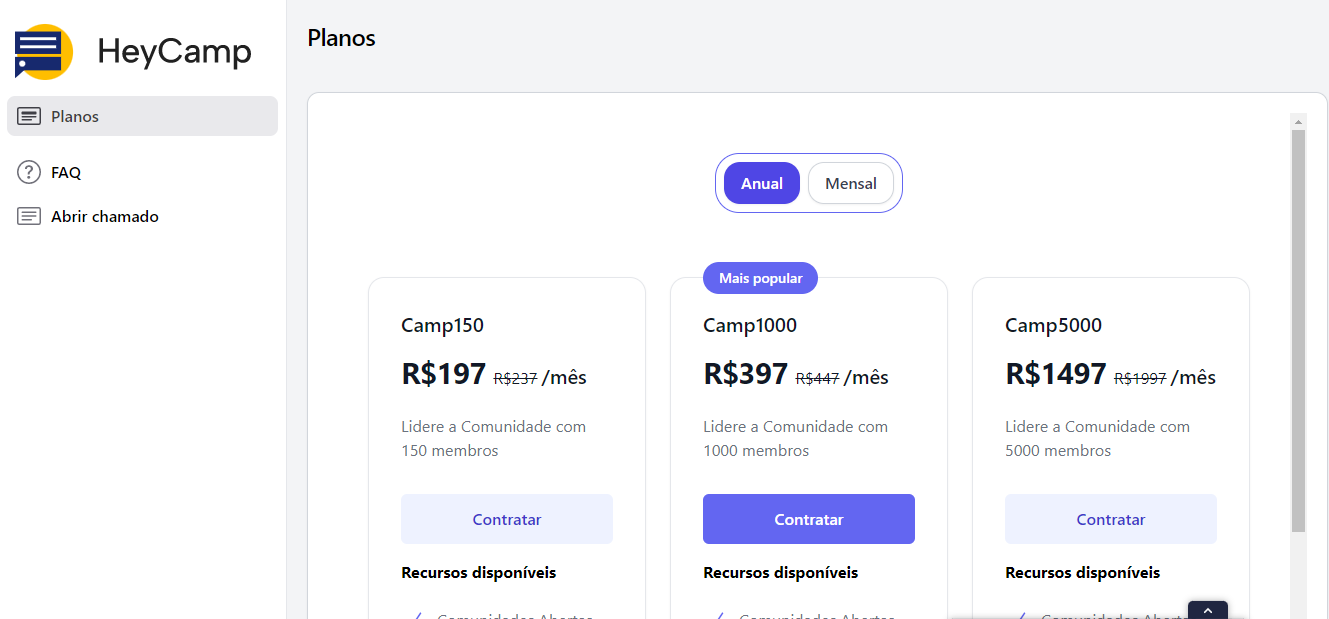Click the HeyCamp brand name

pyautogui.click(x=174, y=52)
